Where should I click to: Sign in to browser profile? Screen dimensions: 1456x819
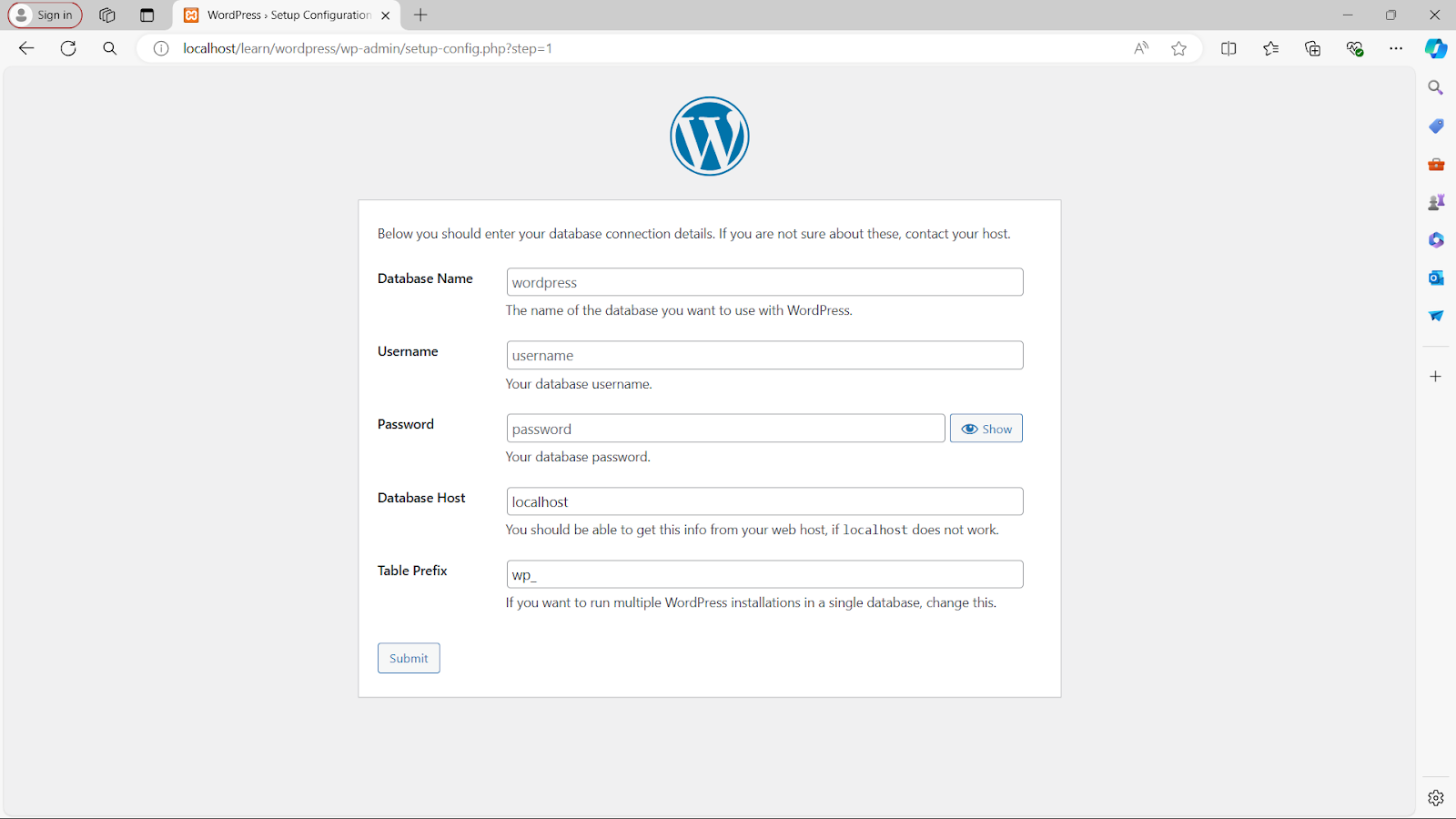45,15
